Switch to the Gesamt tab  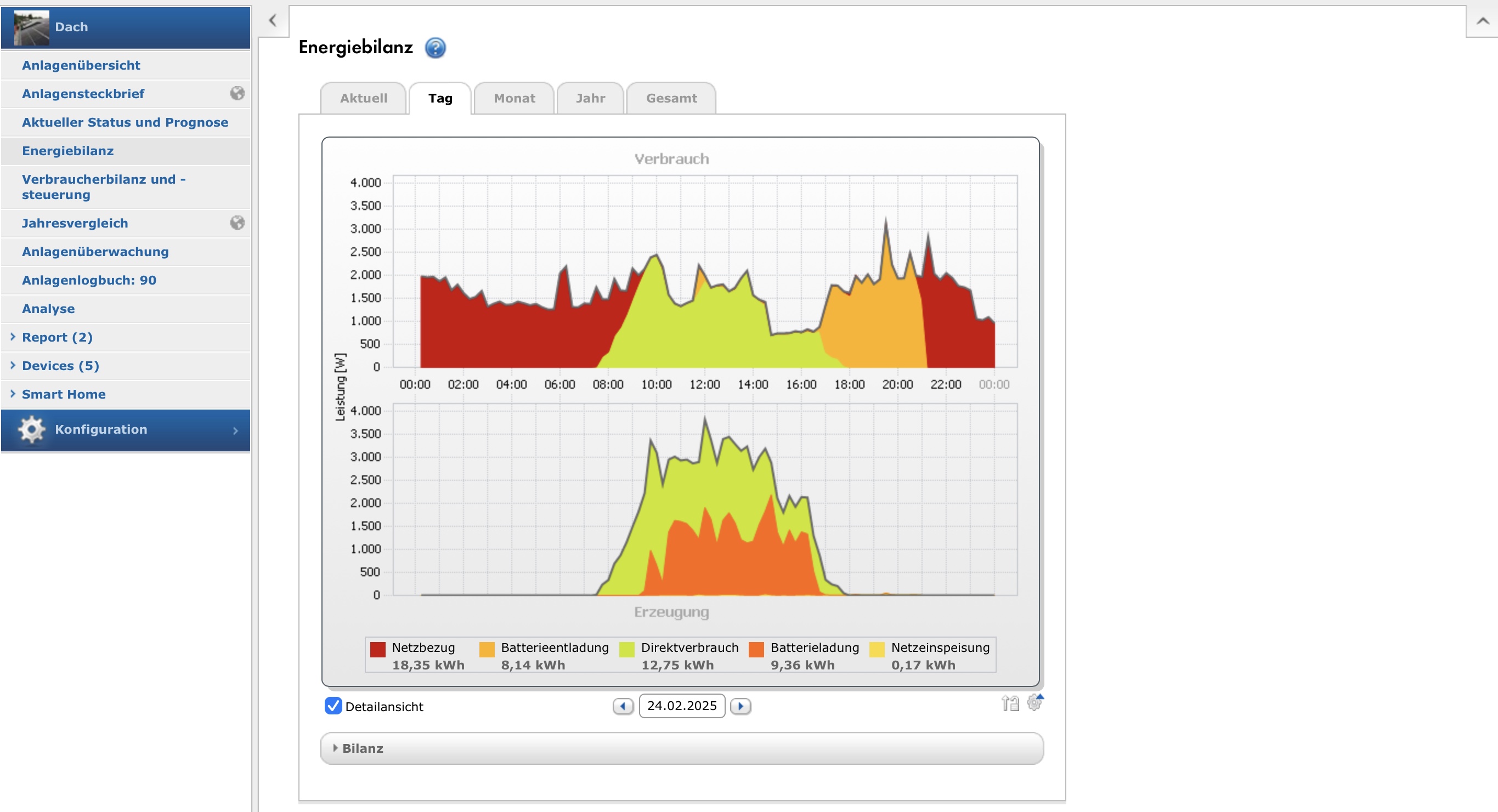tap(671, 98)
